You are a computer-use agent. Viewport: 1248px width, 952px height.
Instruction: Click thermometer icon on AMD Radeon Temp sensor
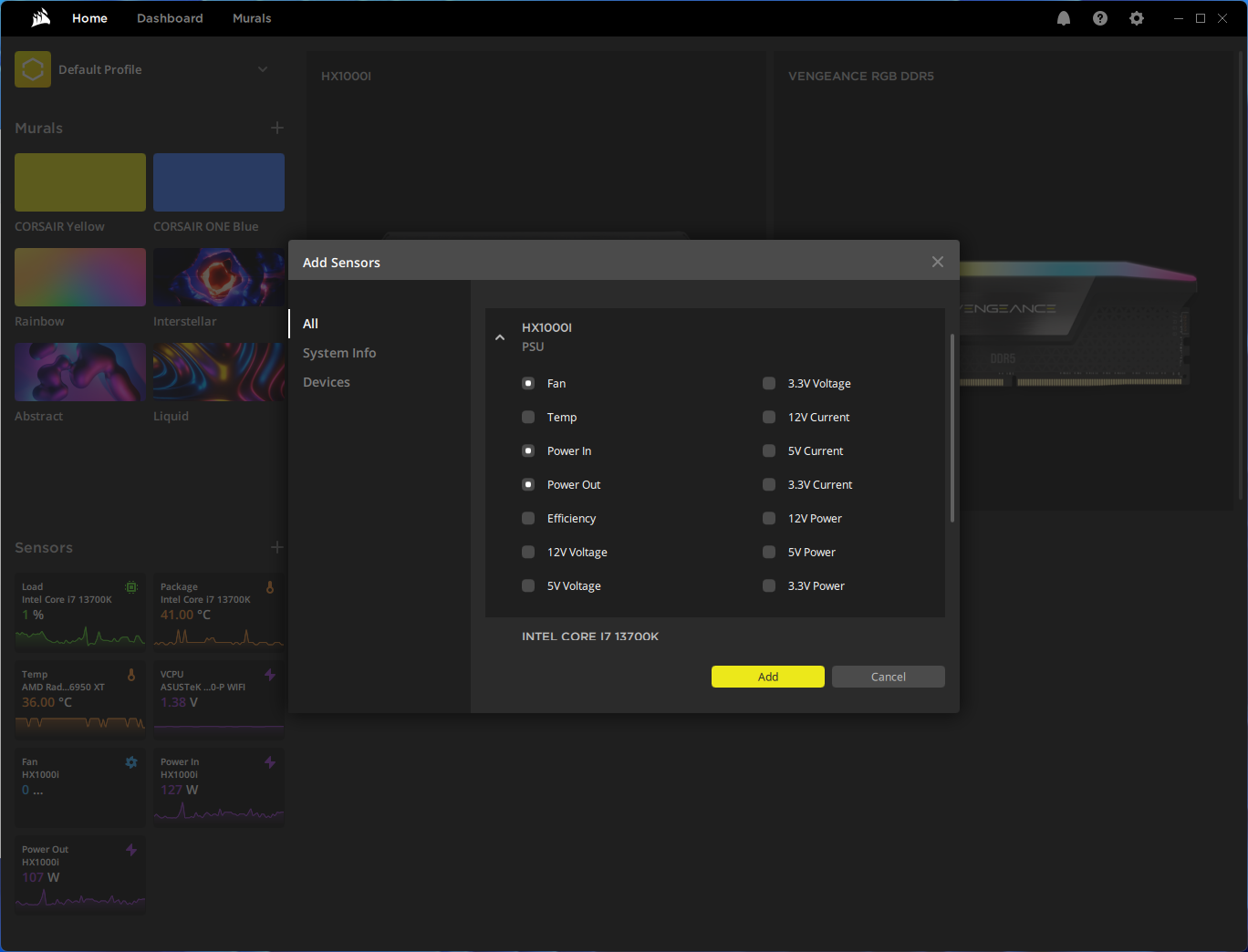(x=131, y=675)
